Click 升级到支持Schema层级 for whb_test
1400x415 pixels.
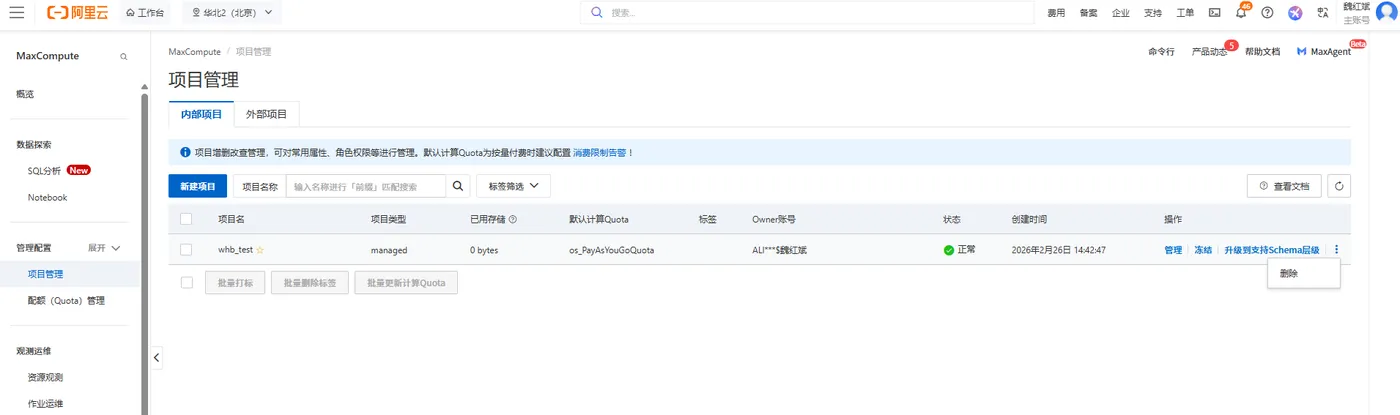1271,250
